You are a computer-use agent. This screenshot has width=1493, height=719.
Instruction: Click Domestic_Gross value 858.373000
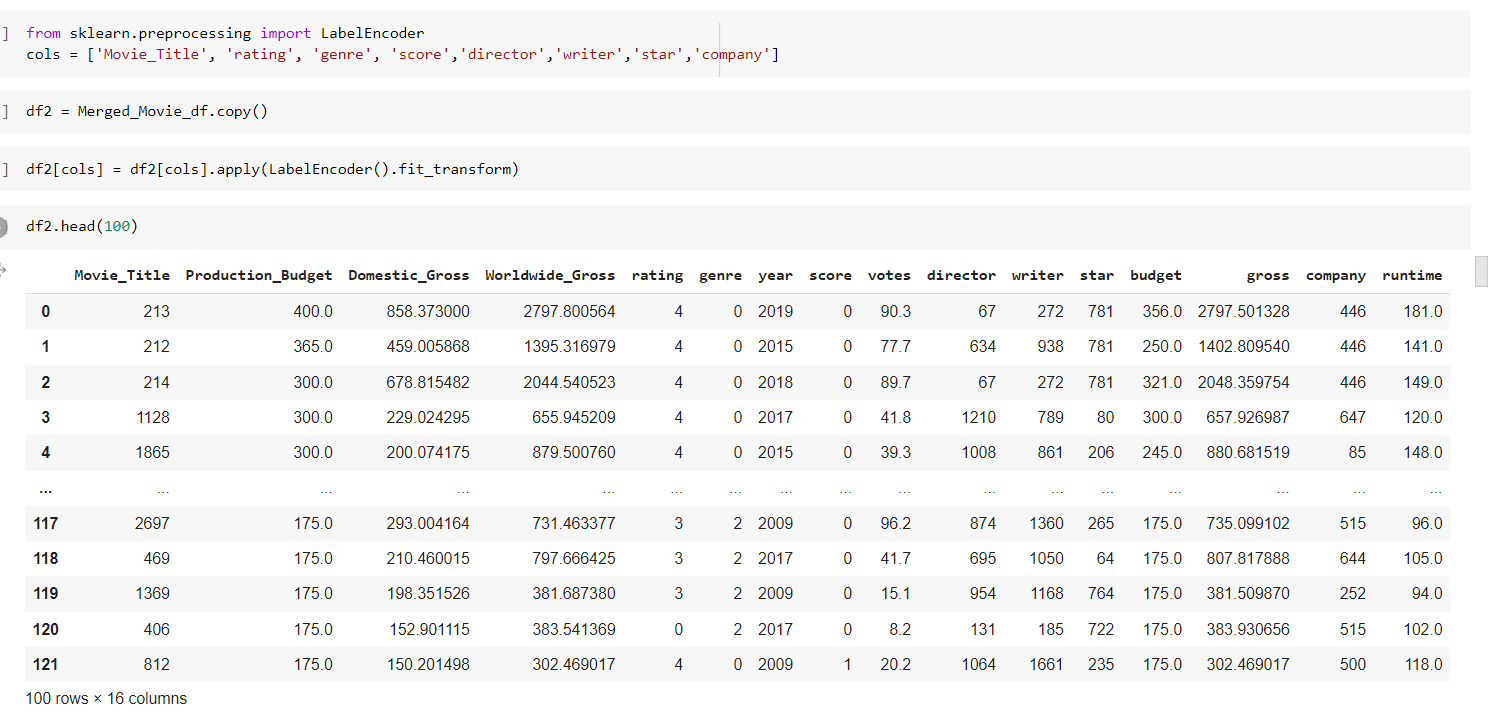click(428, 311)
